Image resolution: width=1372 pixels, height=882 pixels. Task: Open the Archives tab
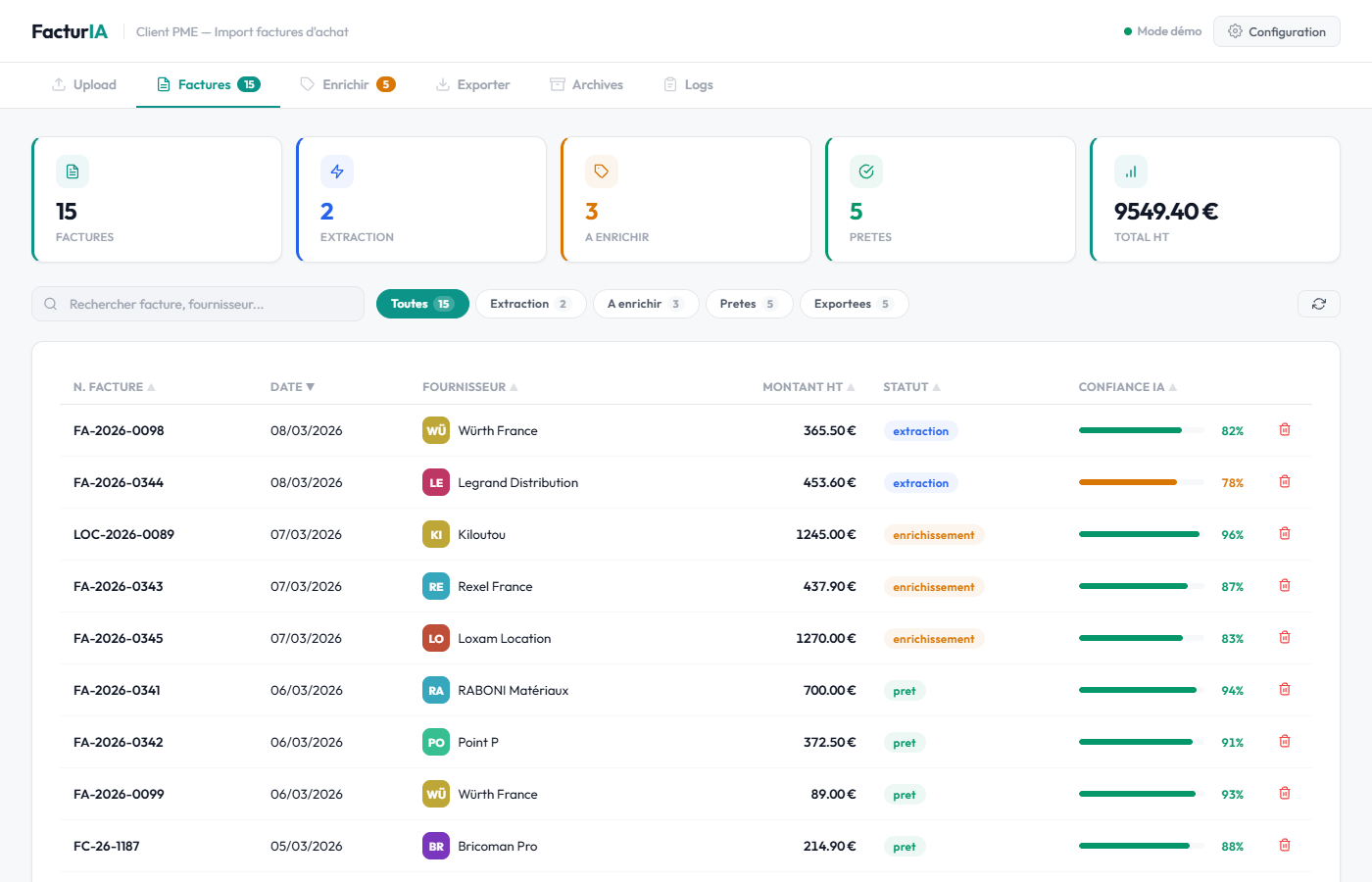tap(586, 84)
